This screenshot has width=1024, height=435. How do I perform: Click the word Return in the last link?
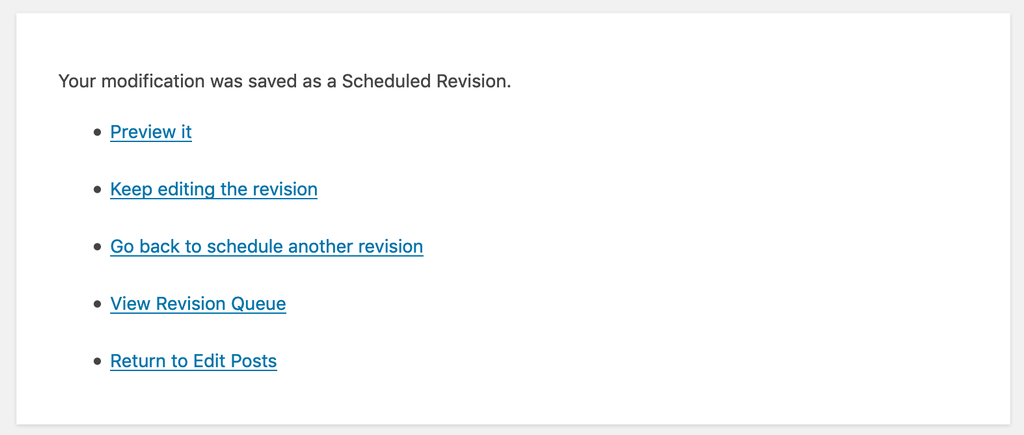(139, 361)
